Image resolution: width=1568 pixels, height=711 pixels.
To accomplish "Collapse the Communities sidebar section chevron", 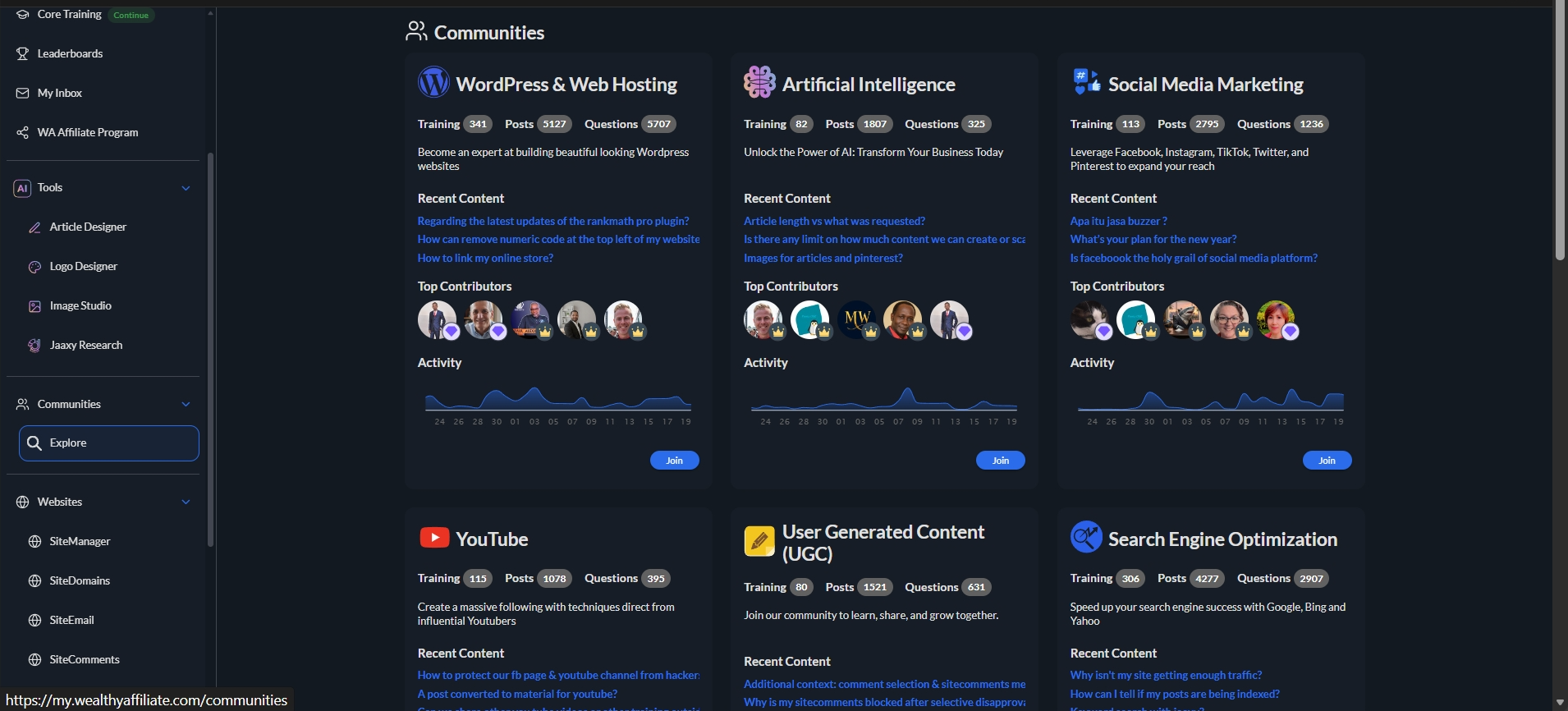I will click(186, 404).
